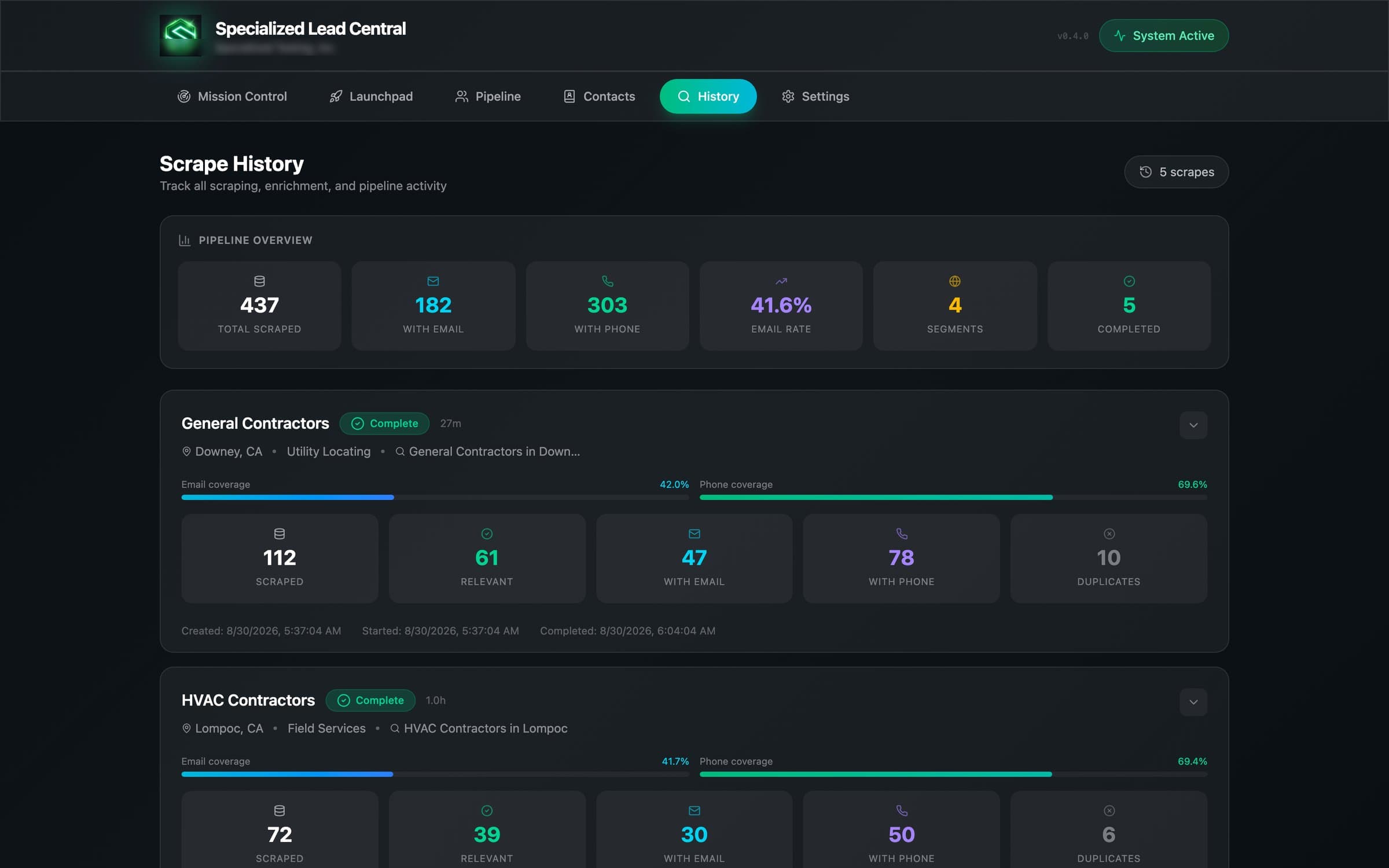
Task: Click the System Active status button
Action: [x=1164, y=36]
